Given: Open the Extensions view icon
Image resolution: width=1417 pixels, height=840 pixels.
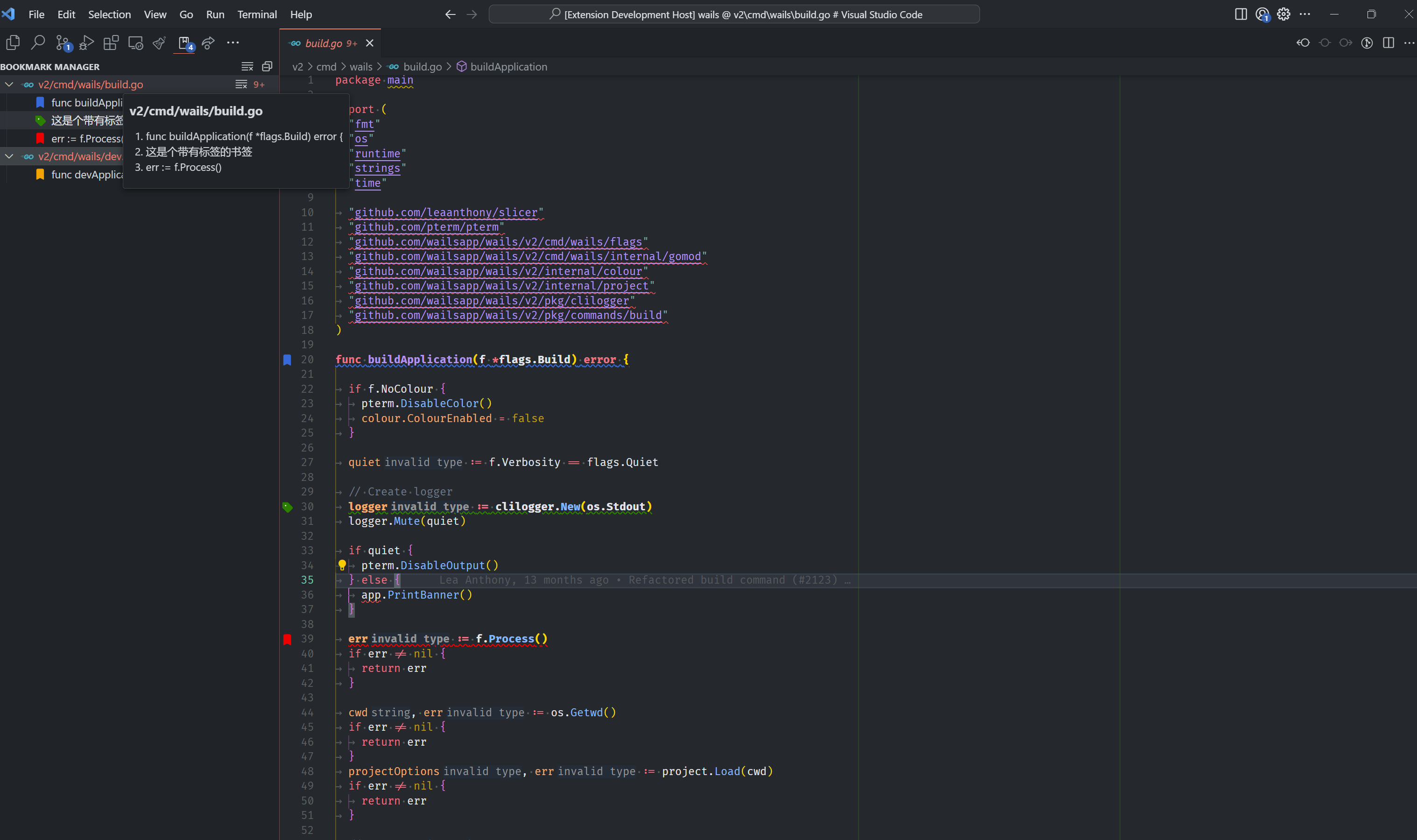Looking at the screenshot, I should (x=111, y=42).
